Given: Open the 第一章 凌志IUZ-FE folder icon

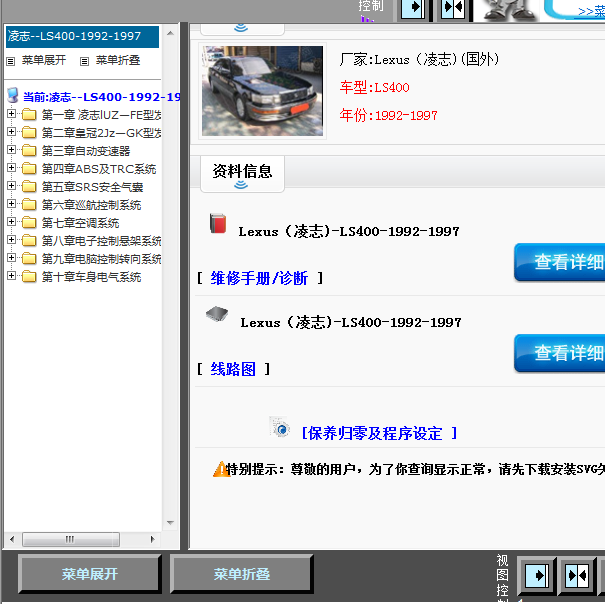Looking at the screenshot, I should (x=29, y=115).
